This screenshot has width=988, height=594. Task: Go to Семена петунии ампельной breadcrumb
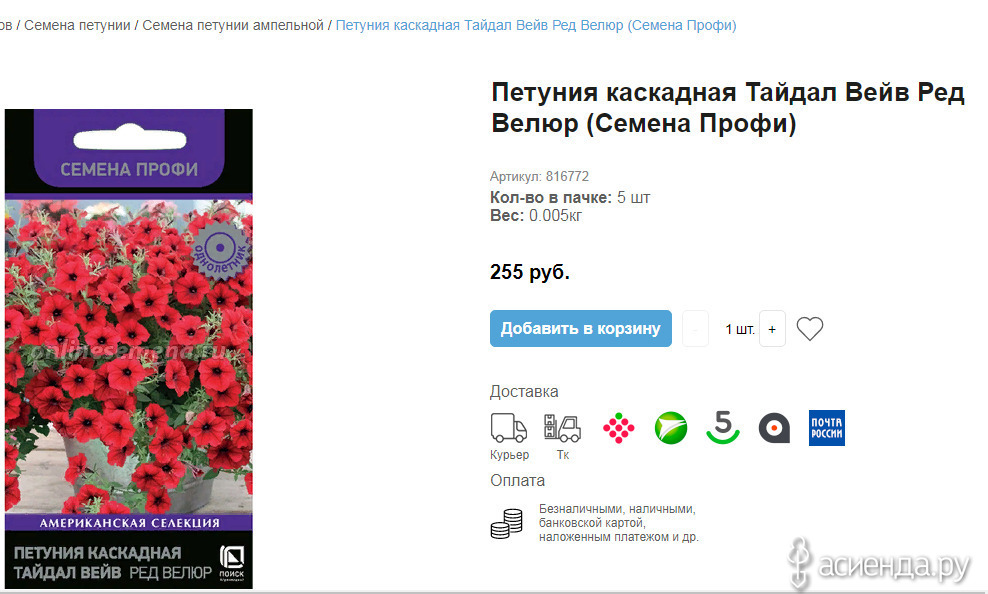pos(233,25)
